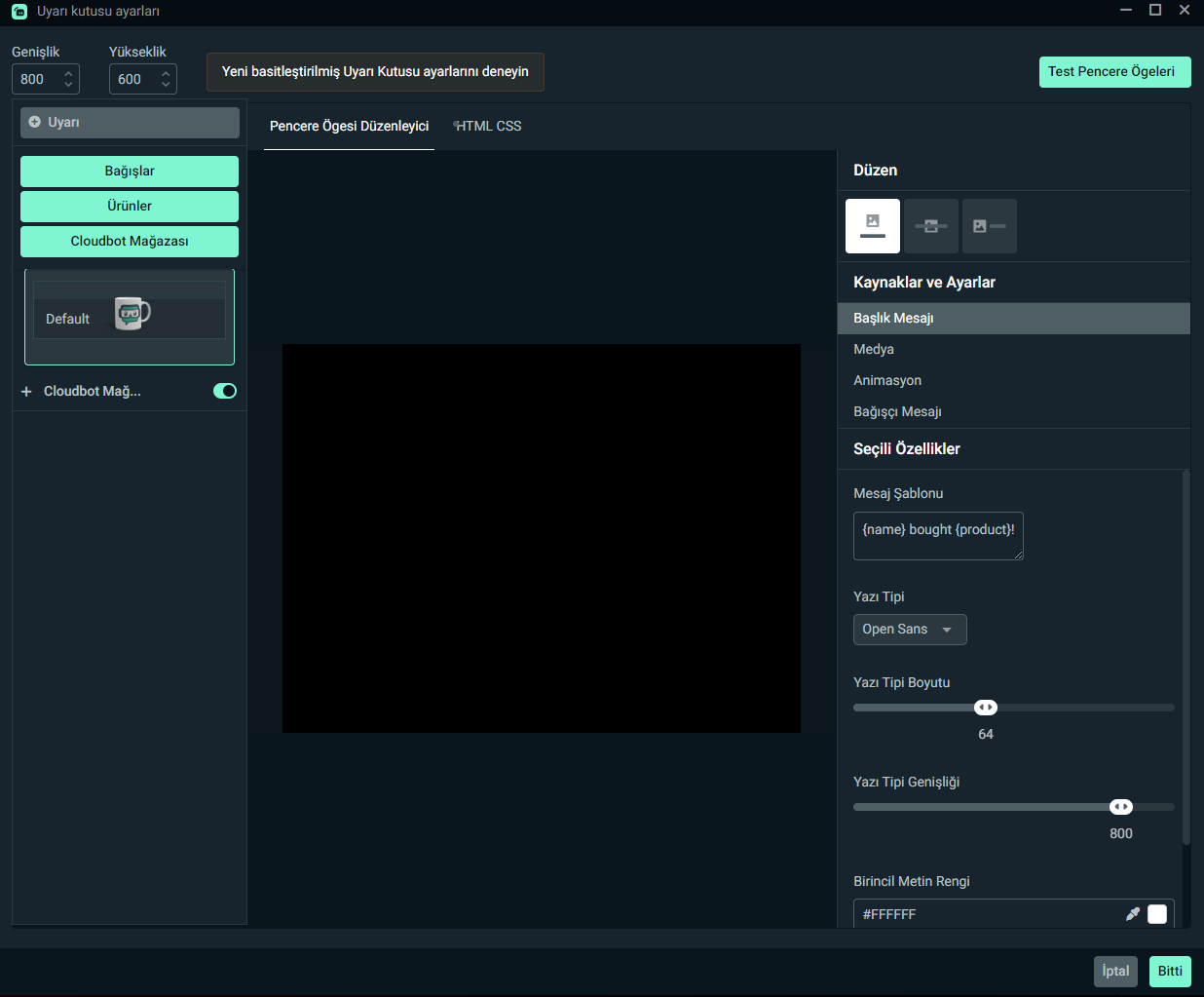The width and height of the screenshot is (1204, 997).
Task: Open the Medya settings section
Action: point(1014,349)
